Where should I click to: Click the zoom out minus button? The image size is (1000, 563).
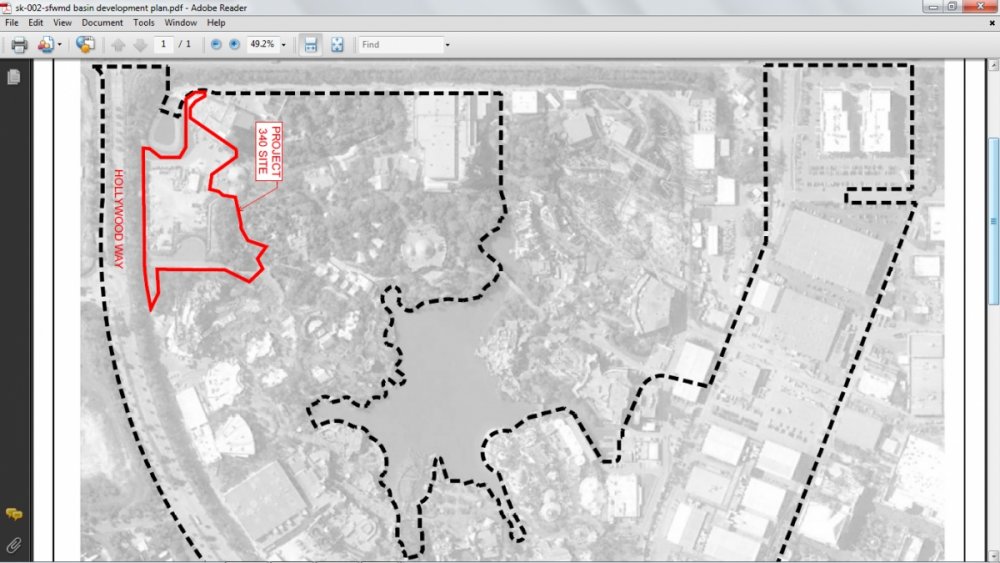pos(216,45)
